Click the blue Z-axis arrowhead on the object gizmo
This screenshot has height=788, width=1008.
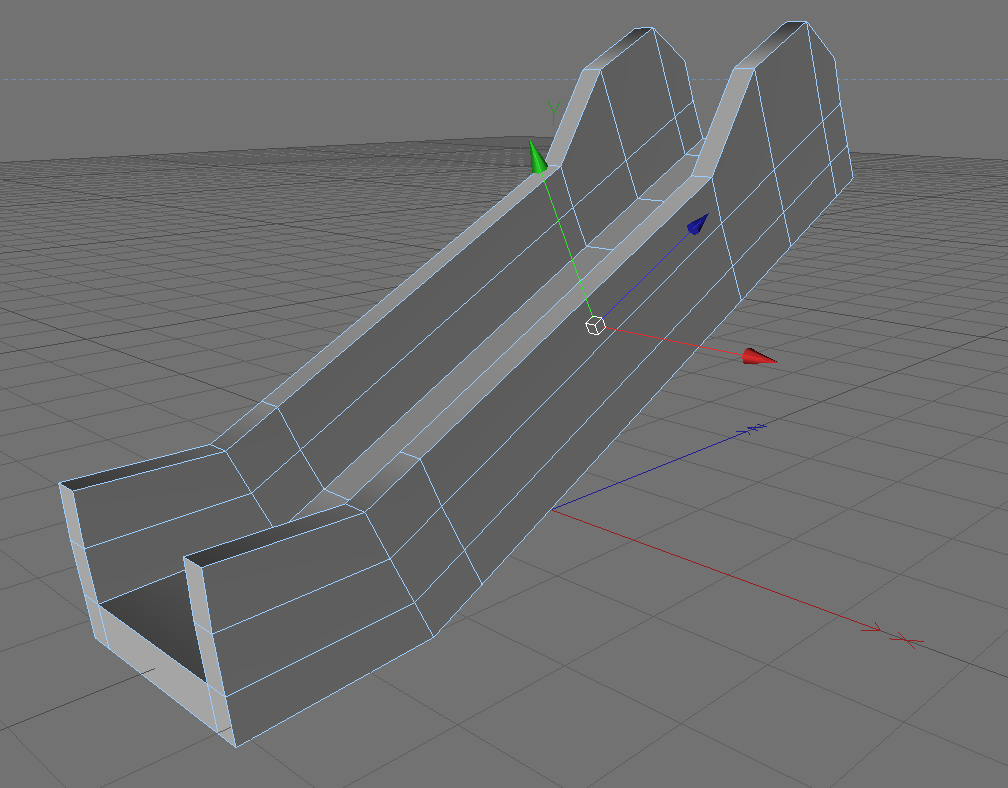click(698, 224)
